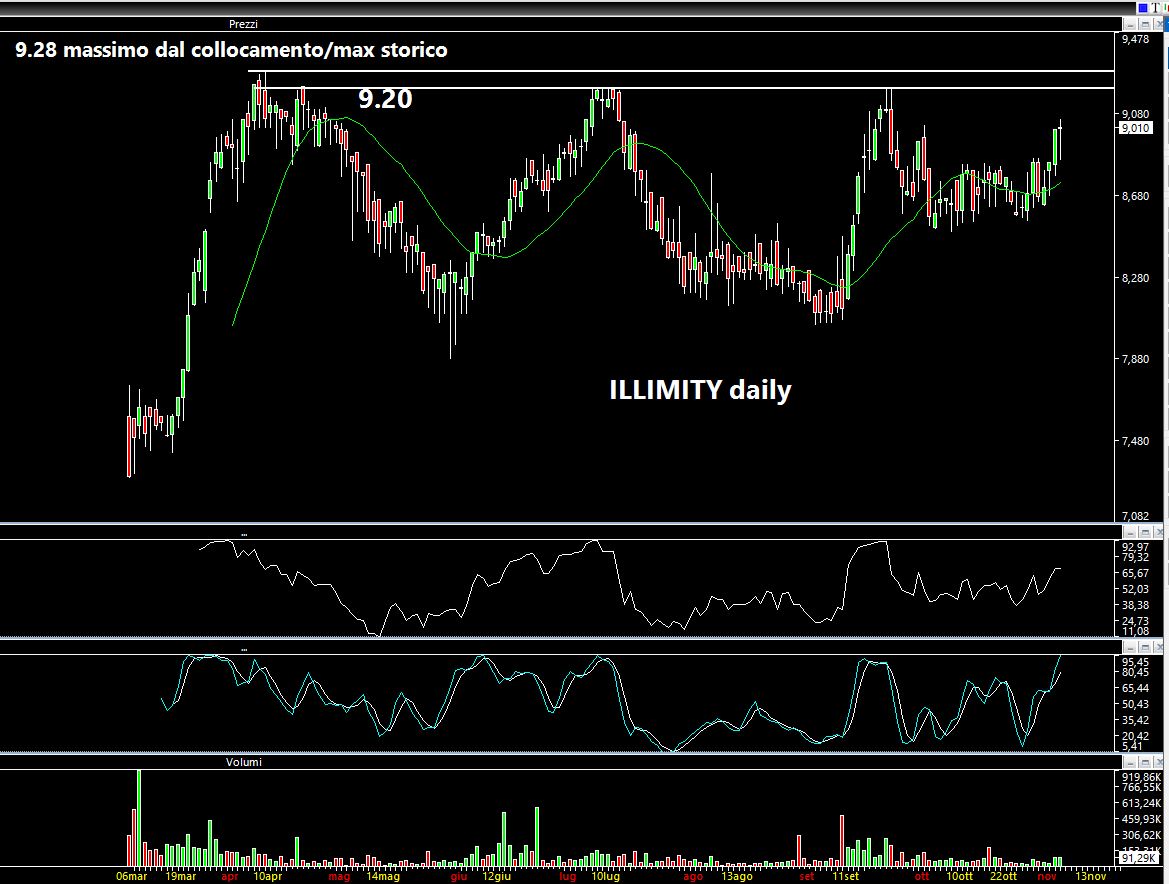Click the 13ago date on the time axis
The image size is (1169, 884).
click(736, 877)
